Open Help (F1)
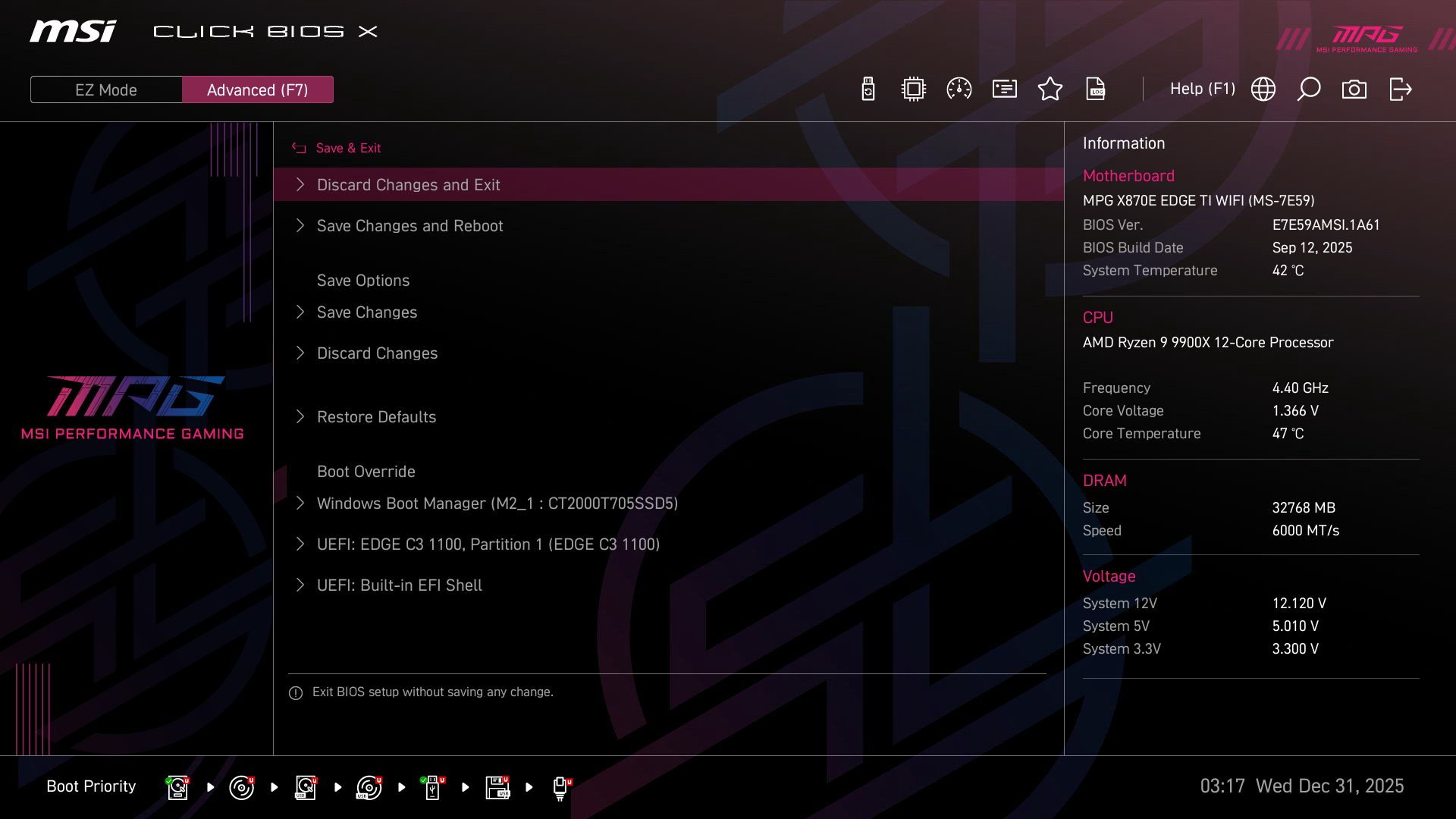The width and height of the screenshot is (1456, 819). pyautogui.click(x=1203, y=89)
